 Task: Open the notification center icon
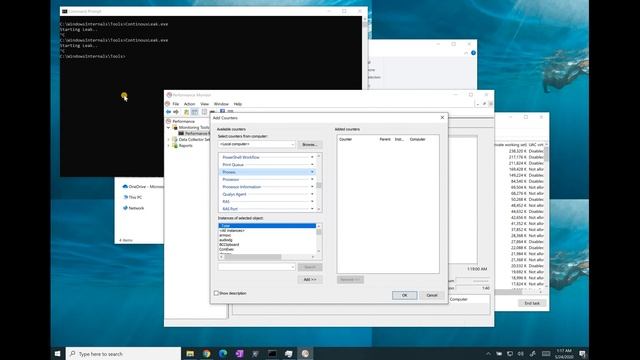[x=582, y=353]
